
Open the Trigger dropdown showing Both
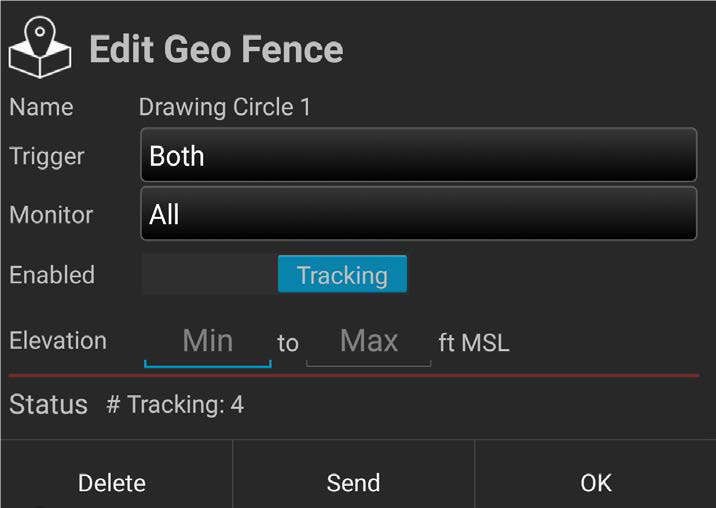(418, 156)
